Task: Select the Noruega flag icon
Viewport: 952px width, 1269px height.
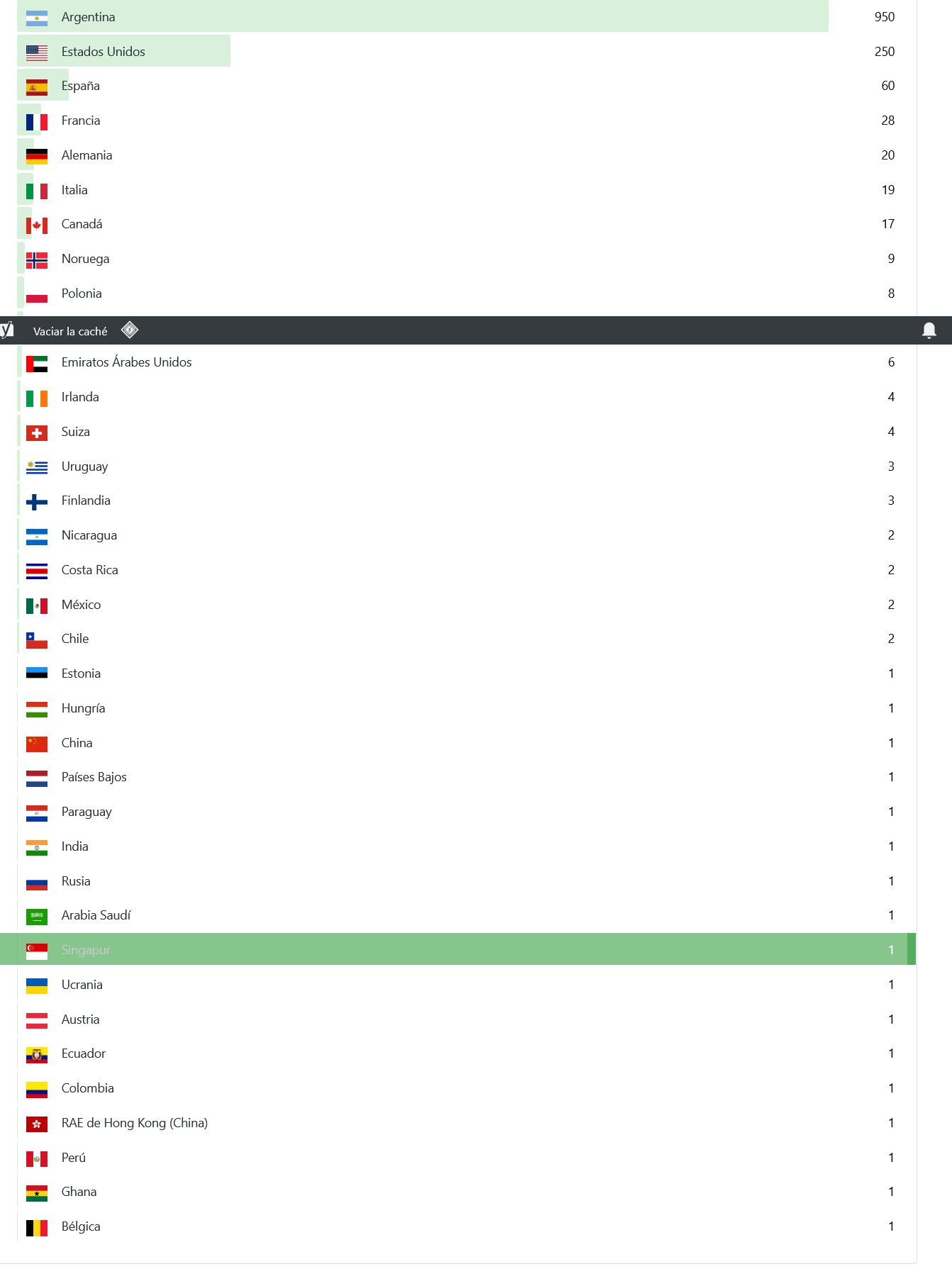Action: point(37,259)
